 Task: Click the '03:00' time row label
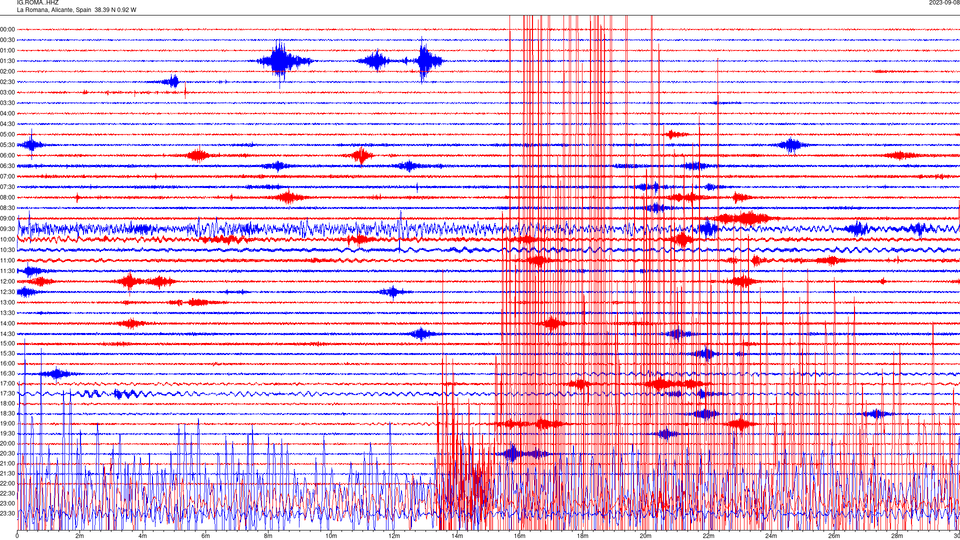[8, 92]
